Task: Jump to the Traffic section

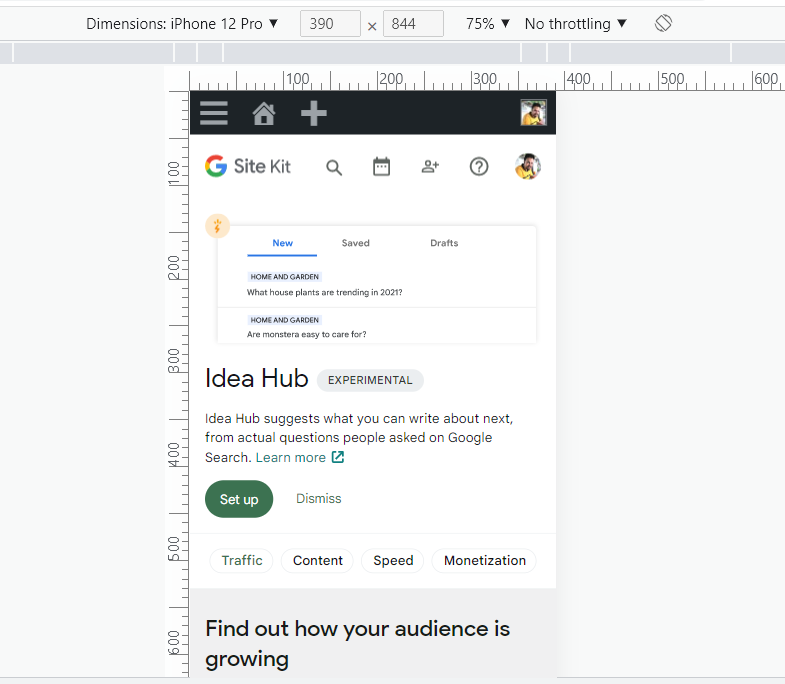Action: pos(242,560)
